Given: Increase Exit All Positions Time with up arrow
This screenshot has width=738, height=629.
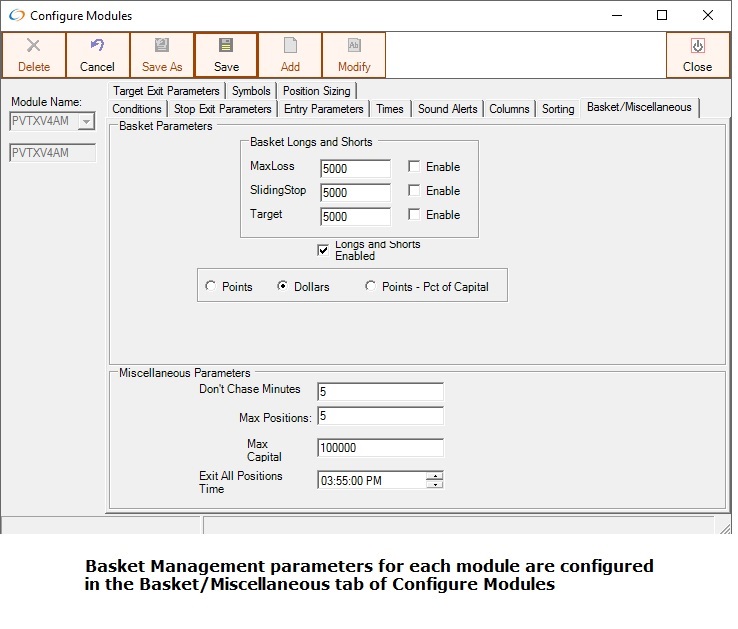Looking at the screenshot, I should (x=434, y=475).
